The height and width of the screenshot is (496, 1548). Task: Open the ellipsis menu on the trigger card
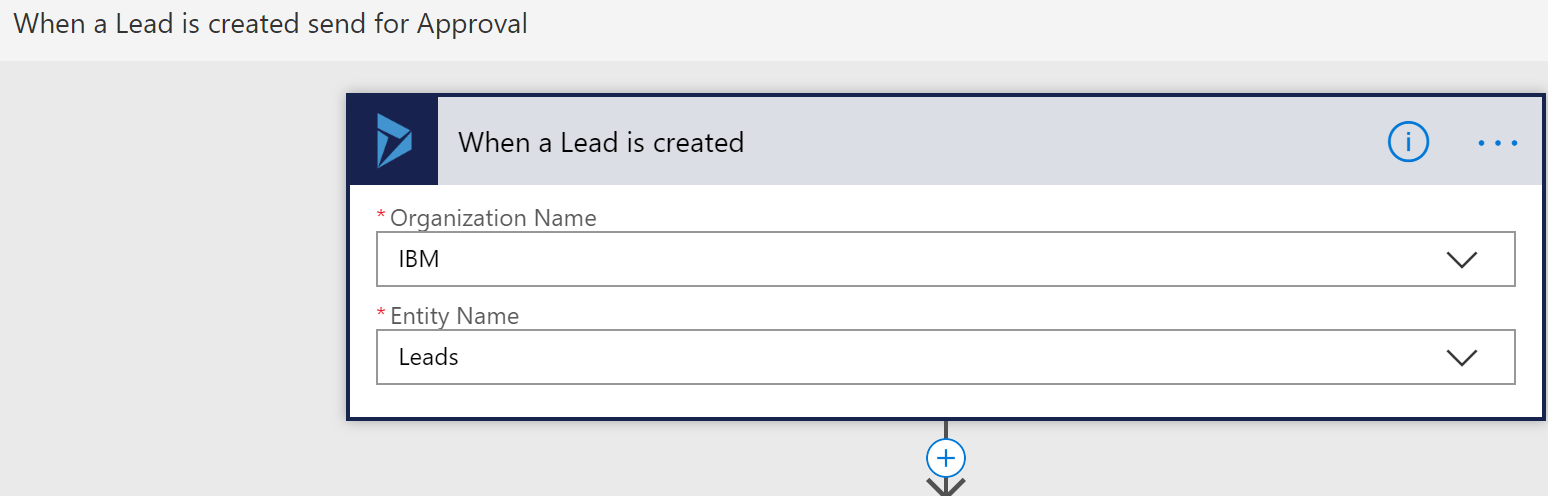(x=1497, y=143)
